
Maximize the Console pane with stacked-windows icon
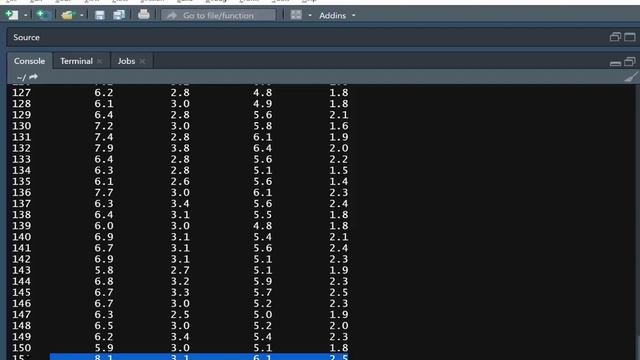pos(630,62)
